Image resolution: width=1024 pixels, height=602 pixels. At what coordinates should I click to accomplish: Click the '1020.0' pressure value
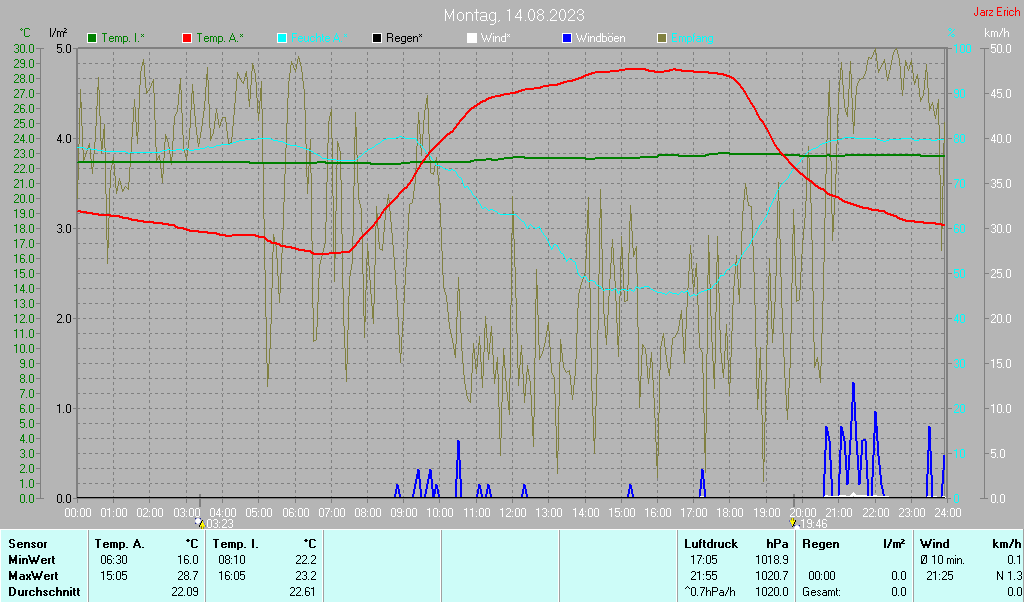click(771, 592)
